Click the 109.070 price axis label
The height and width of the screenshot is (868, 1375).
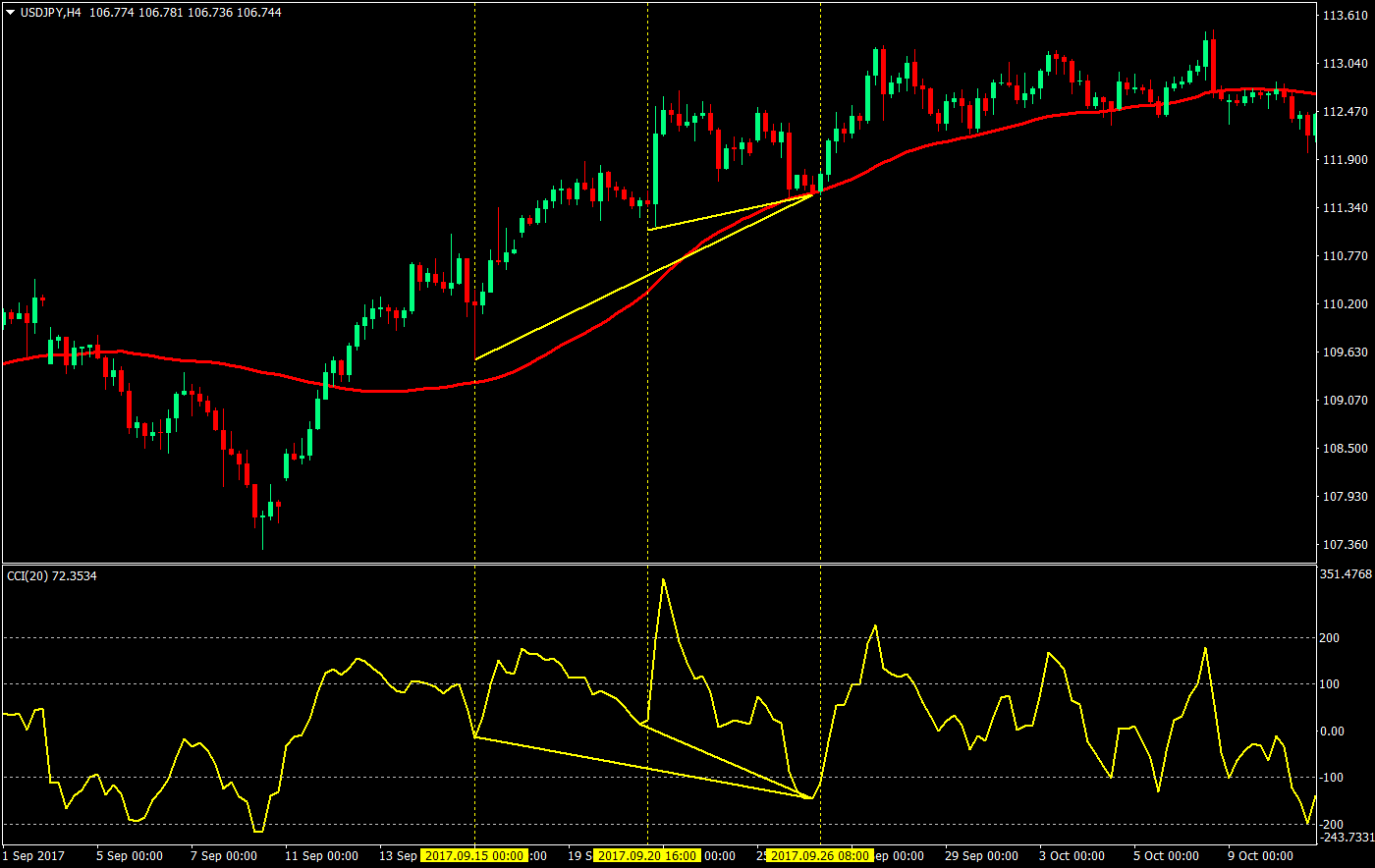click(x=1347, y=400)
